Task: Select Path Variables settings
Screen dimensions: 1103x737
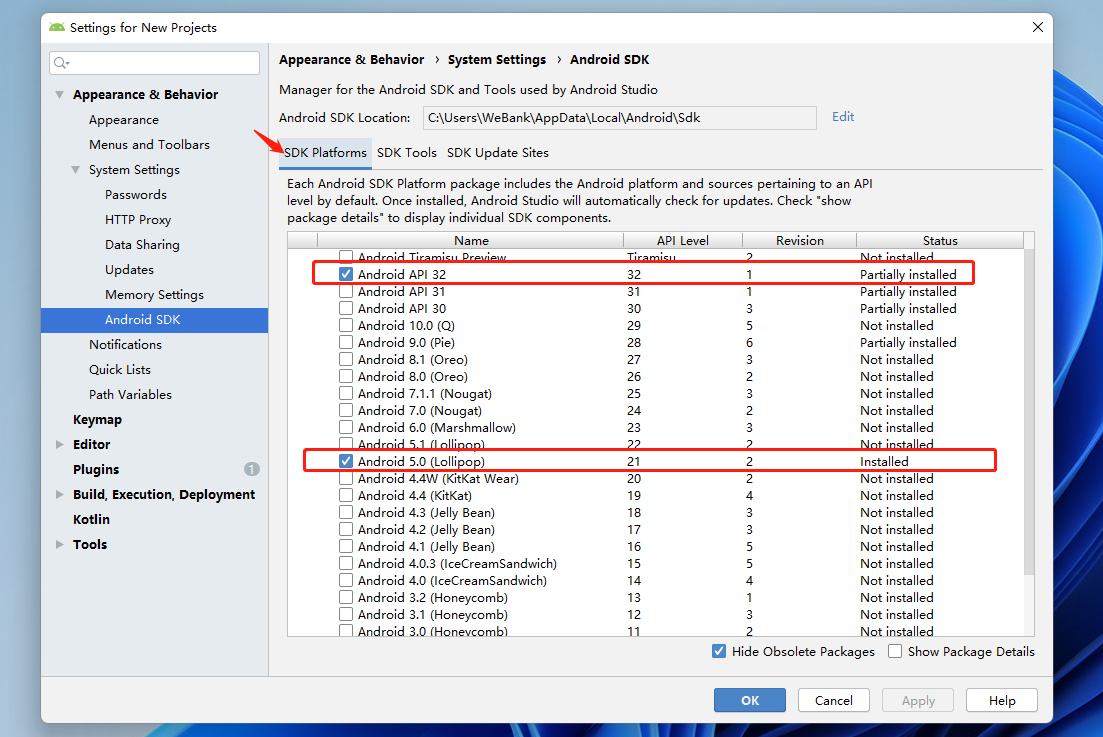Action: click(x=130, y=395)
